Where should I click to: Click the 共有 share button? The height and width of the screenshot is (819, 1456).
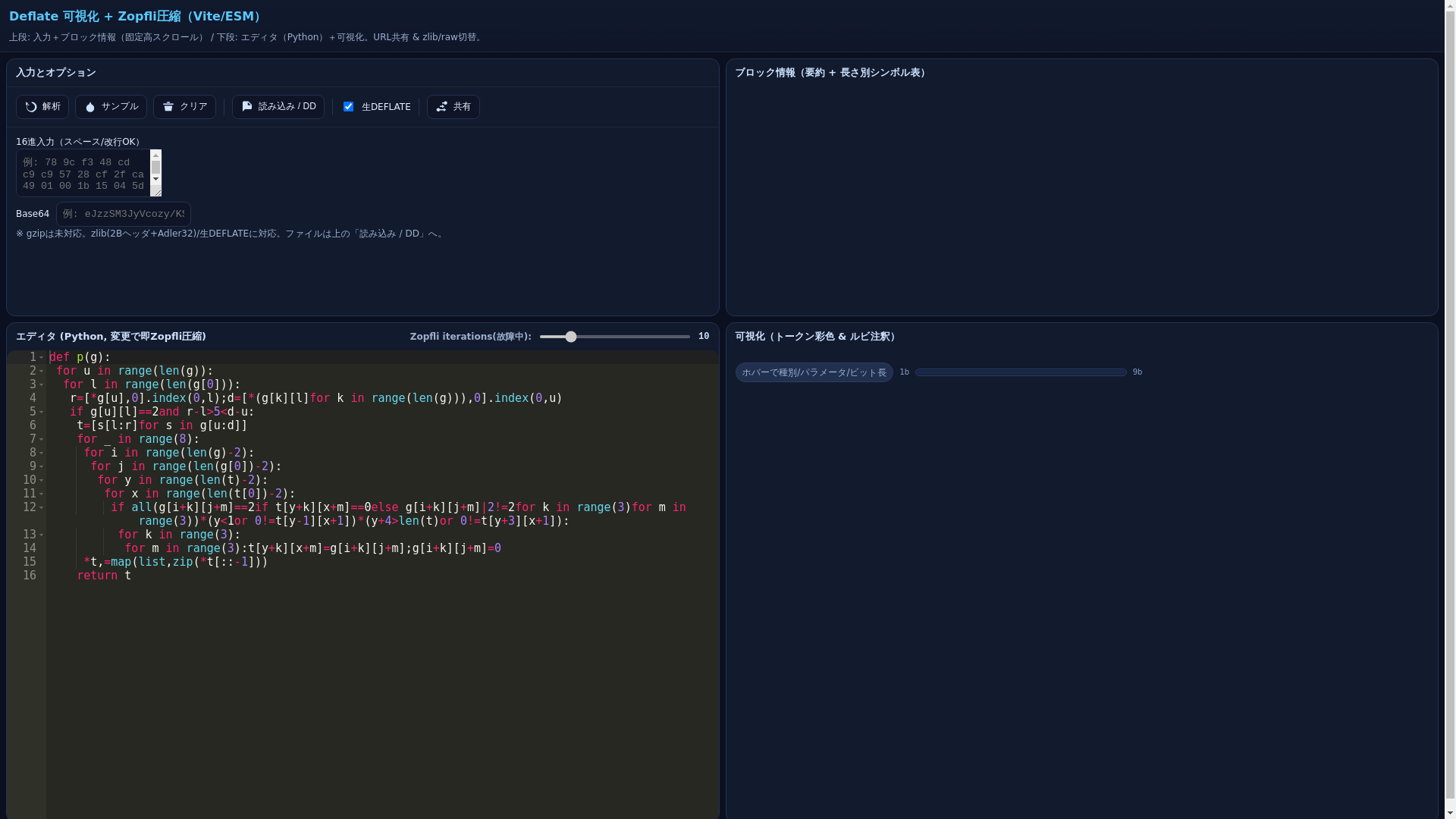[x=453, y=107]
